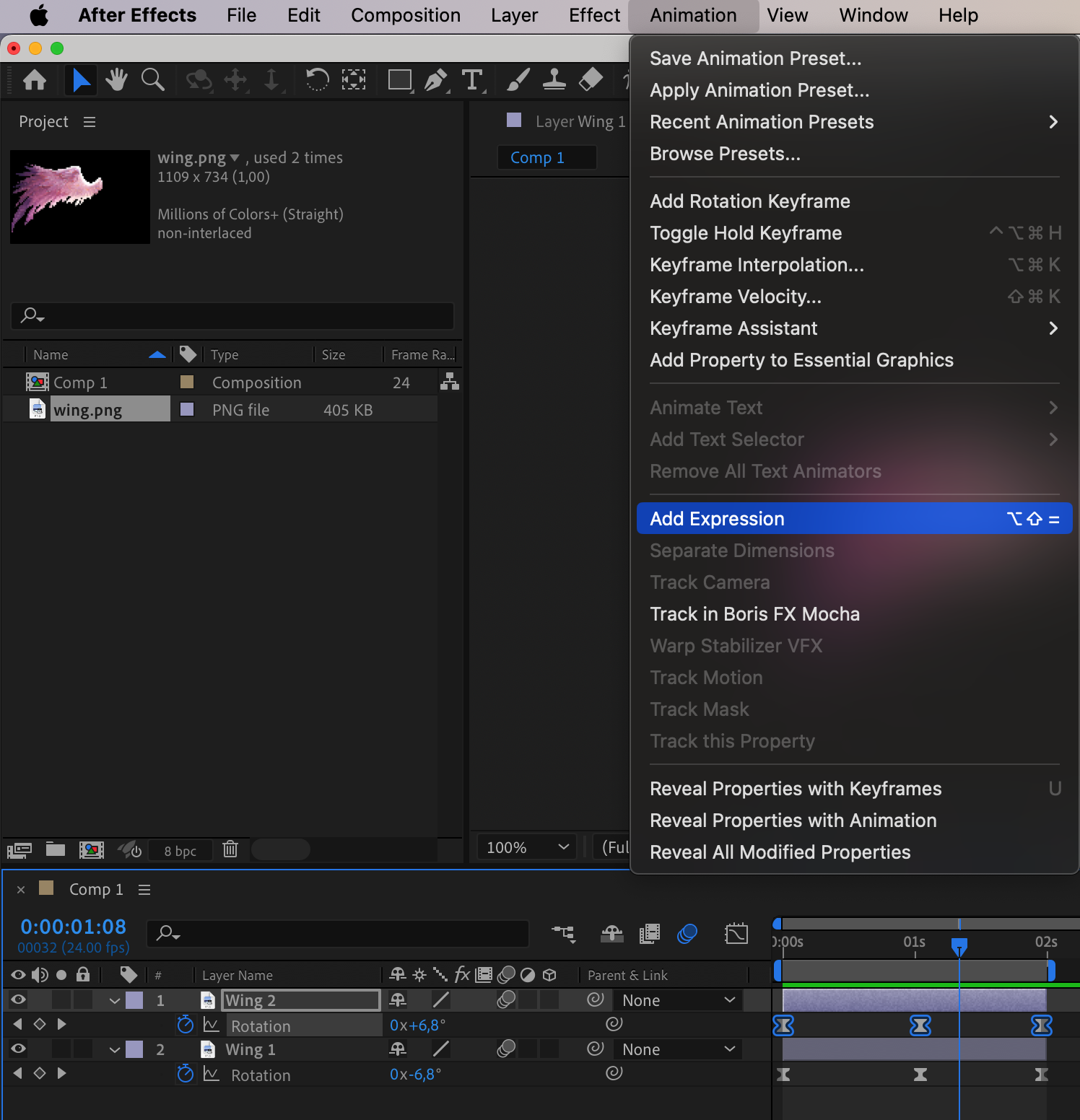1080x1120 pixels.
Task: Select the Pan Behind anchor point tool
Action: tap(354, 79)
